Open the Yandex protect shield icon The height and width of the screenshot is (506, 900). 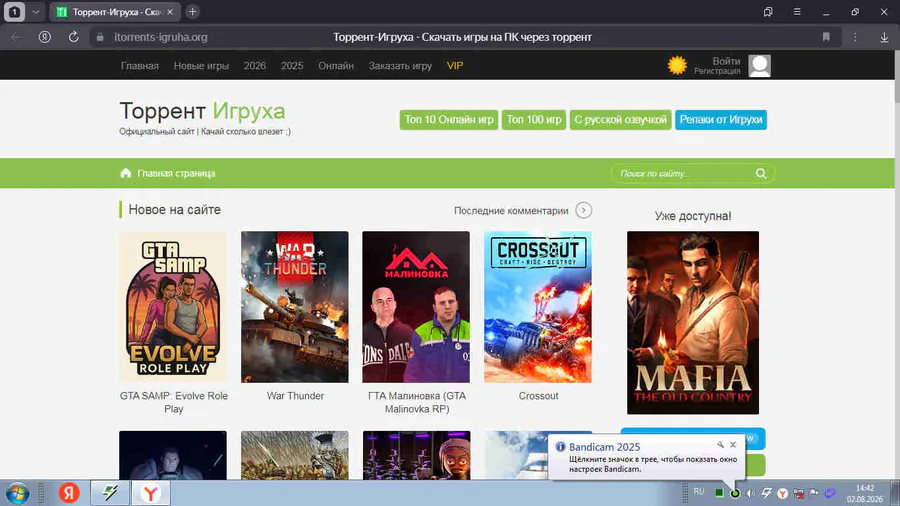pos(44,37)
